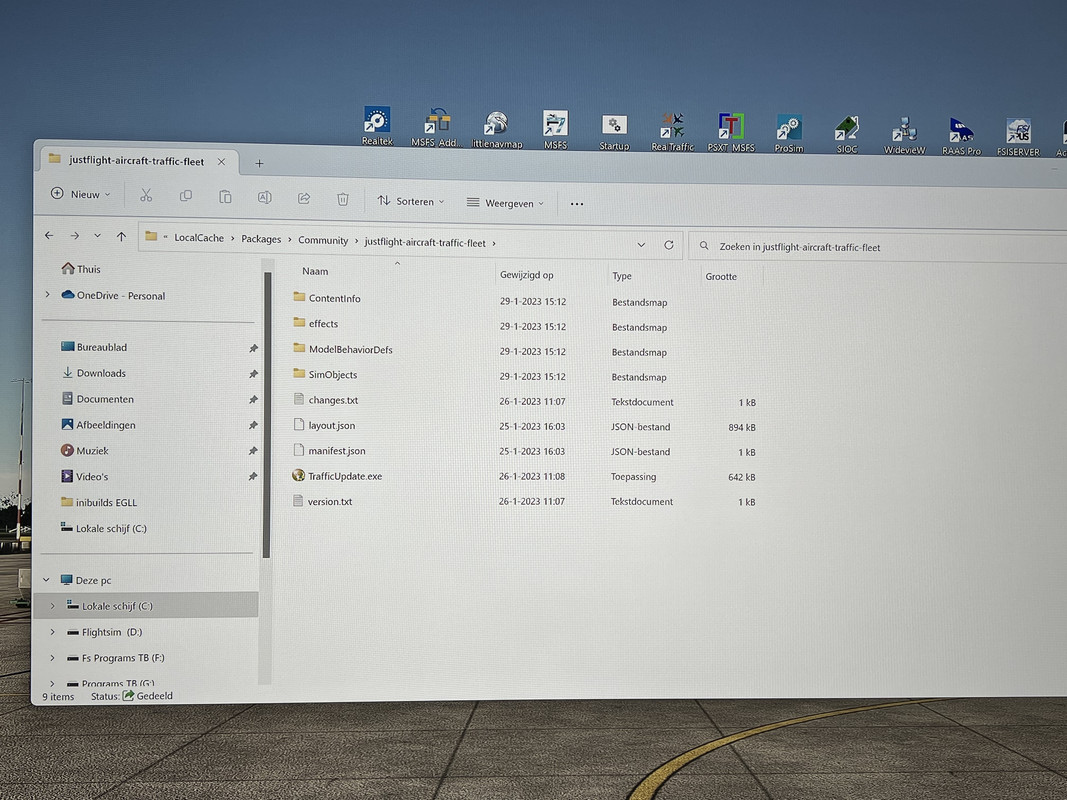Sort by the Grootte column header
Viewport: 1067px width, 800px height.
pyautogui.click(x=721, y=276)
